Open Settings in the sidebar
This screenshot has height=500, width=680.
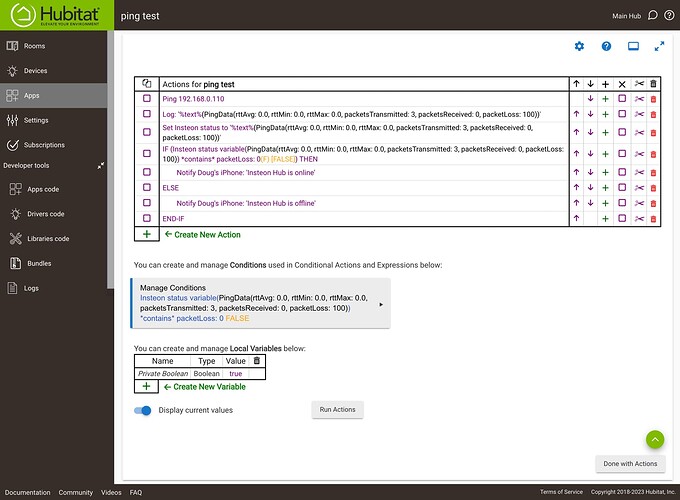pyautogui.click(x=53, y=120)
